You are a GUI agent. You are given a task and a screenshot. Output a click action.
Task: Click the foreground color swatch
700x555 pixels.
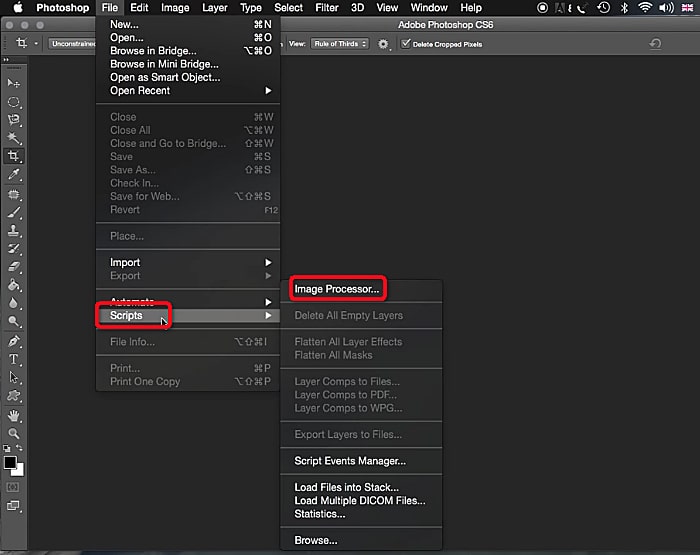click(x=10, y=463)
